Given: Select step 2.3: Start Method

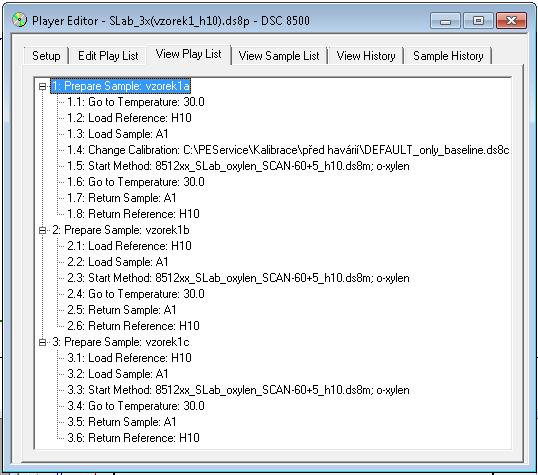Looking at the screenshot, I should pyautogui.click(x=238, y=278).
